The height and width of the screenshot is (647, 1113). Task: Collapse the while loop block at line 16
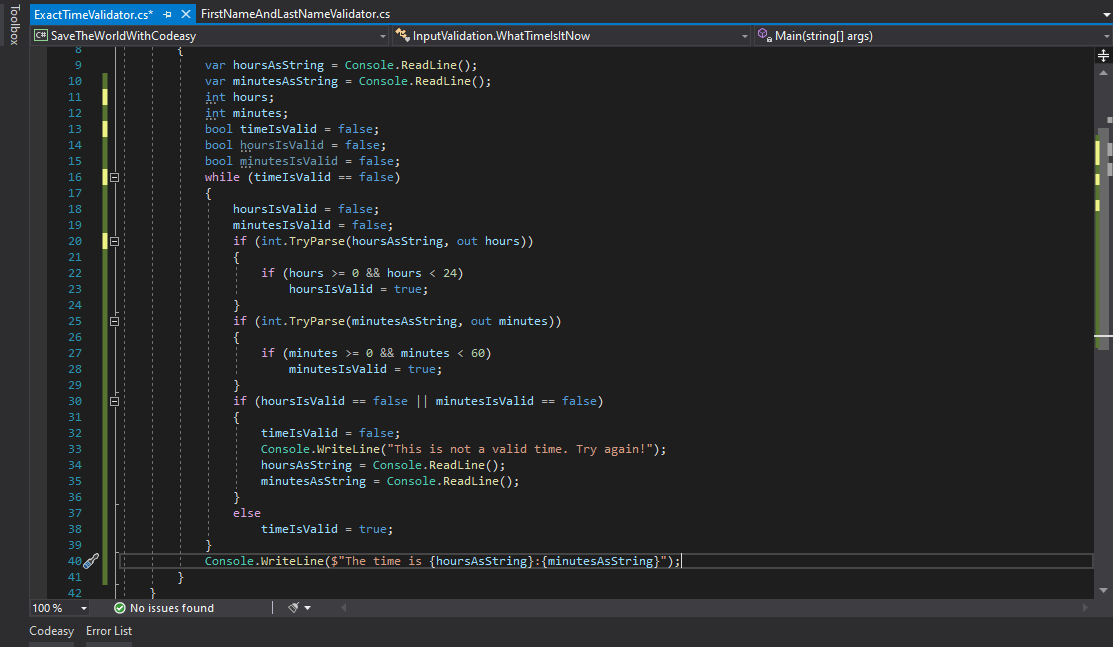pos(114,177)
